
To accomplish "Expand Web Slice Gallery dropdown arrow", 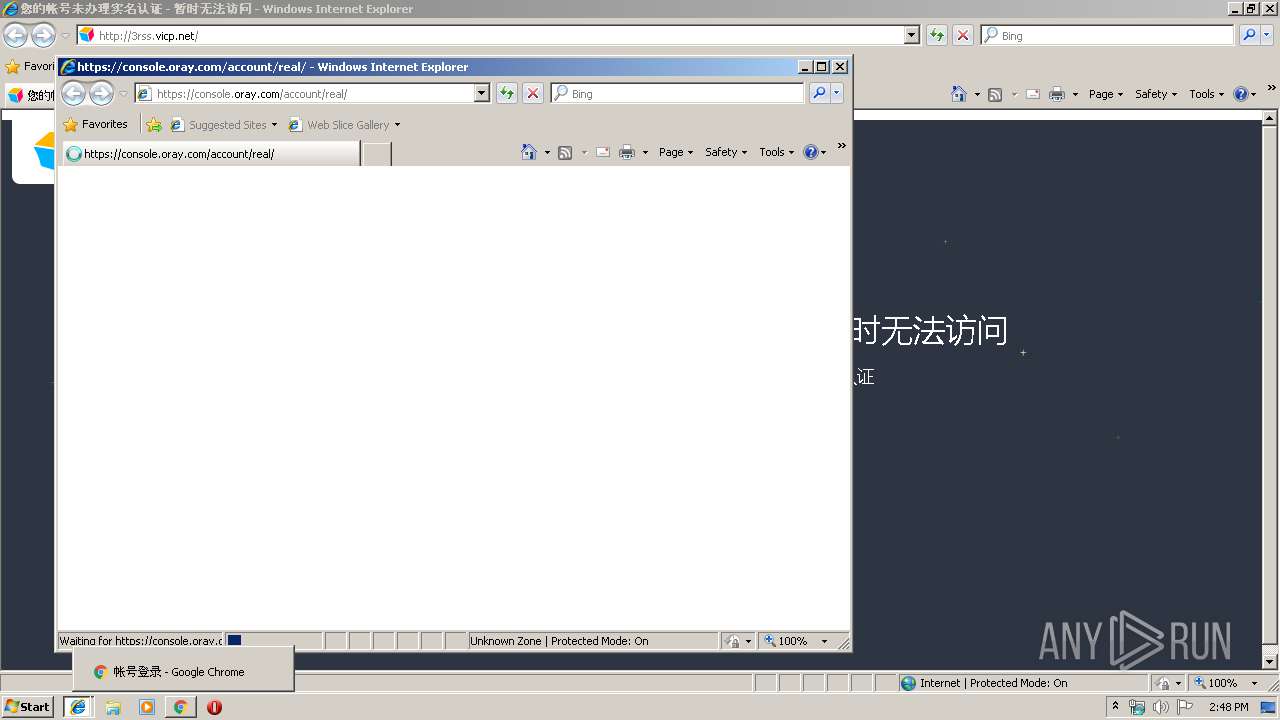I will coord(397,125).
